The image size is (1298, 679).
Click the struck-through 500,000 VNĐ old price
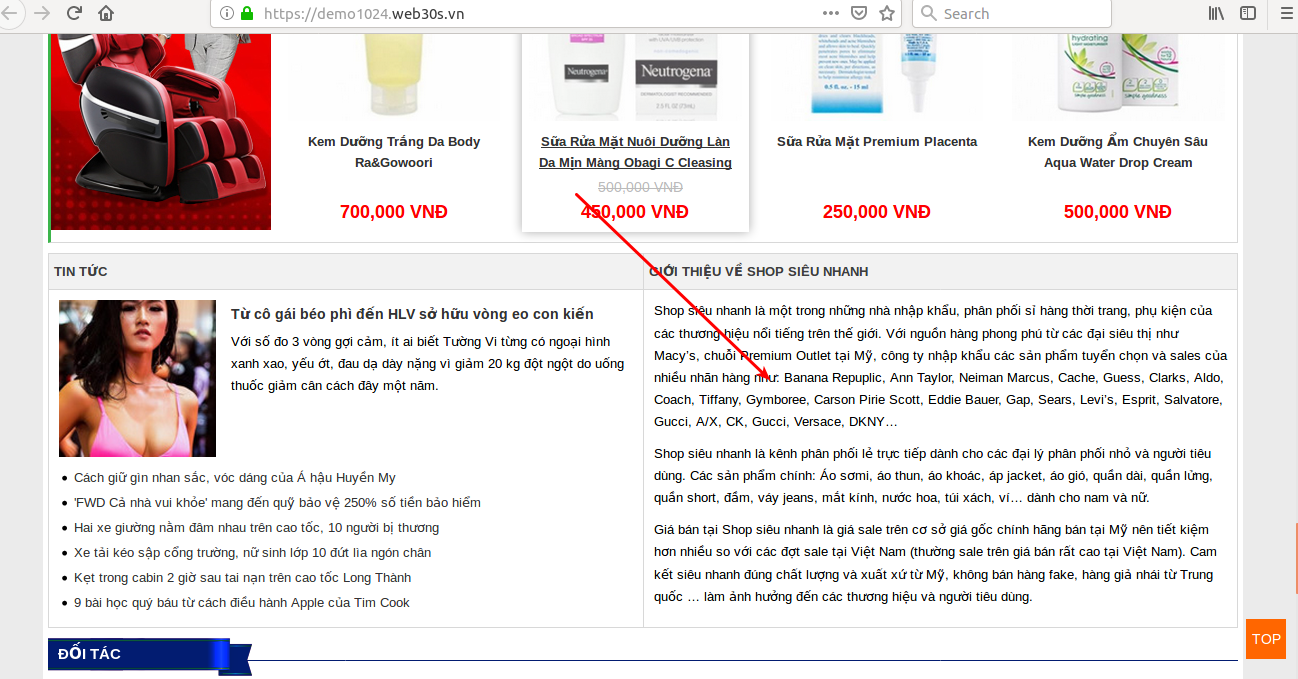click(x=640, y=187)
